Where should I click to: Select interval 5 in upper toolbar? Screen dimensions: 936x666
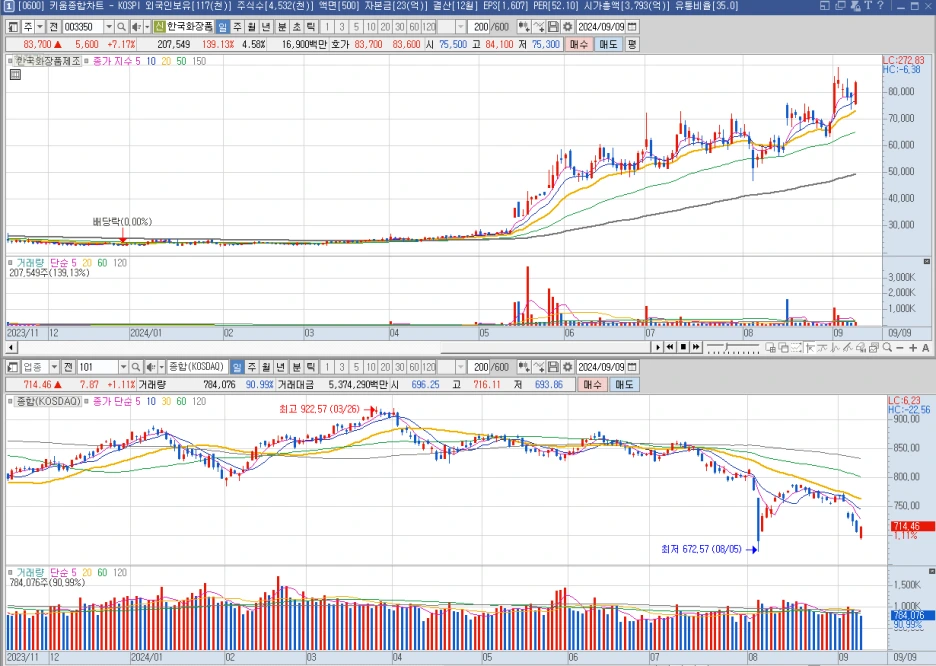pos(356,27)
